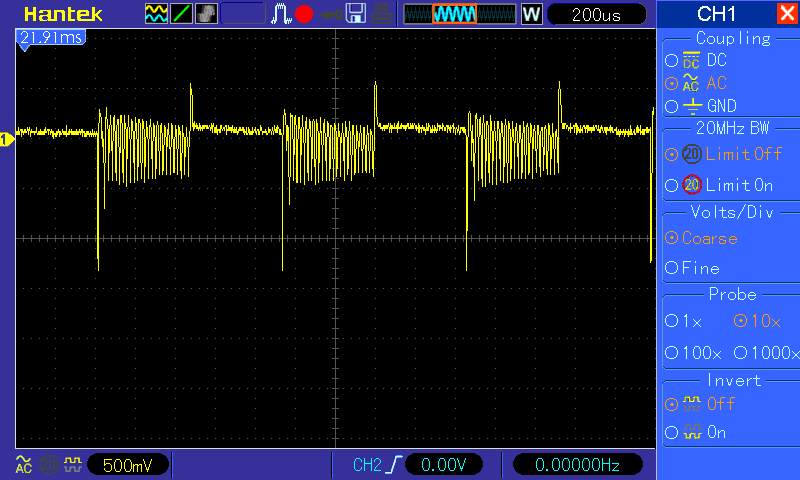Click the red record/stop indicator
The image size is (800, 480).
coord(304,14)
